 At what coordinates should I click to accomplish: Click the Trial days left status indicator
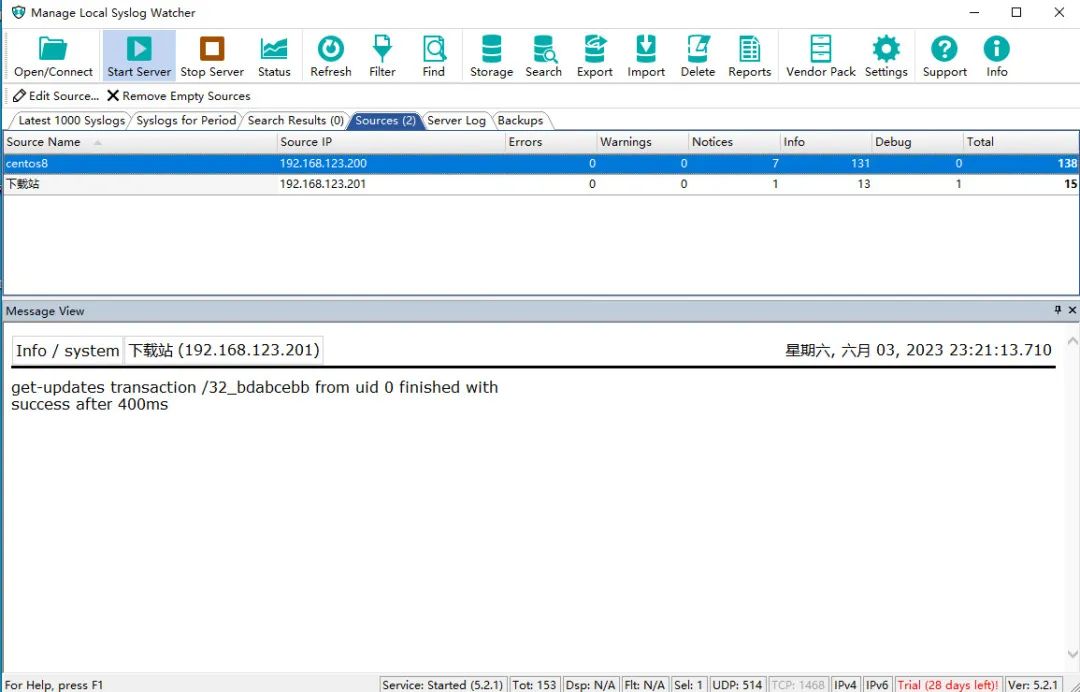[947, 685]
